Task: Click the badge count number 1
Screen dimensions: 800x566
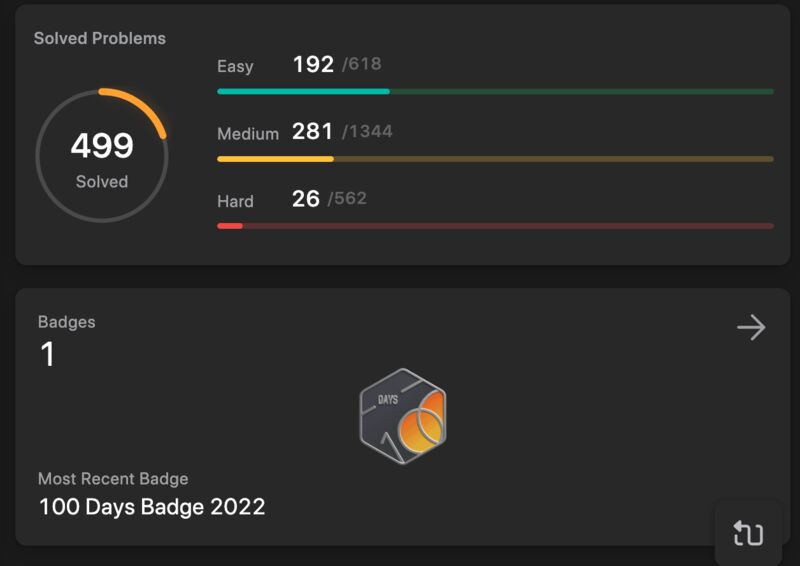Action: 47,354
